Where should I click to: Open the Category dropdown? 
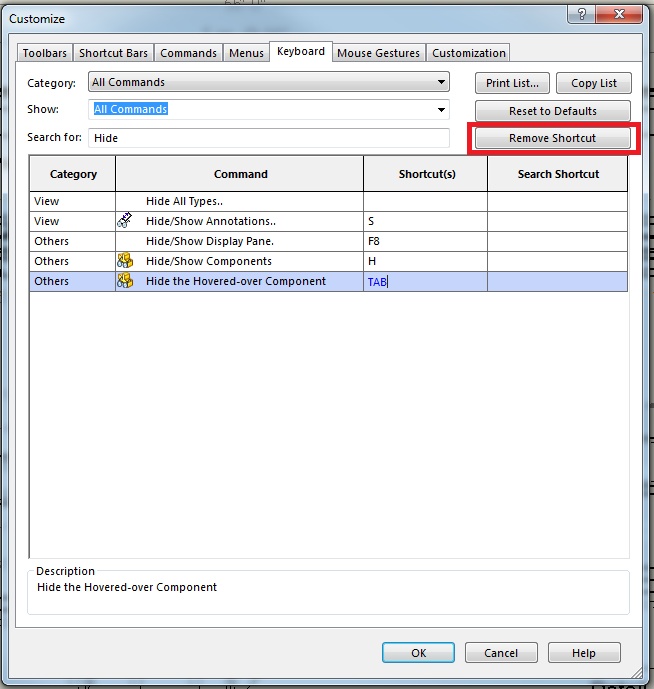(x=269, y=82)
